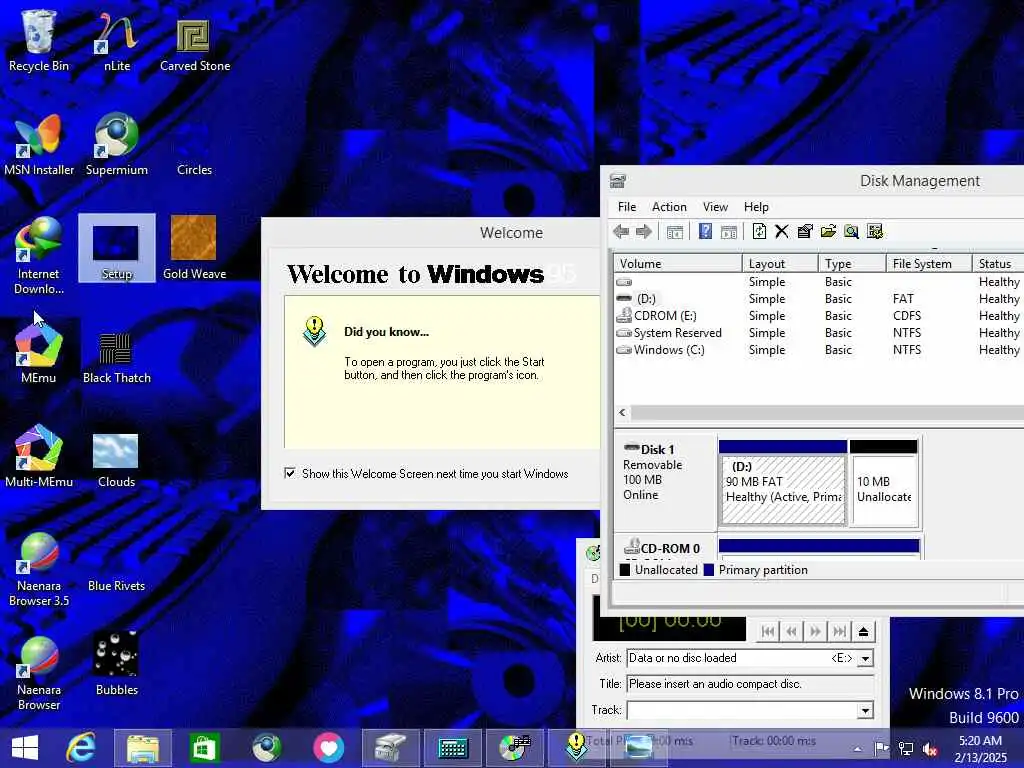Click the Refresh toolbar icon in Disk Management
The height and width of the screenshot is (768, 1024).
coord(759,231)
